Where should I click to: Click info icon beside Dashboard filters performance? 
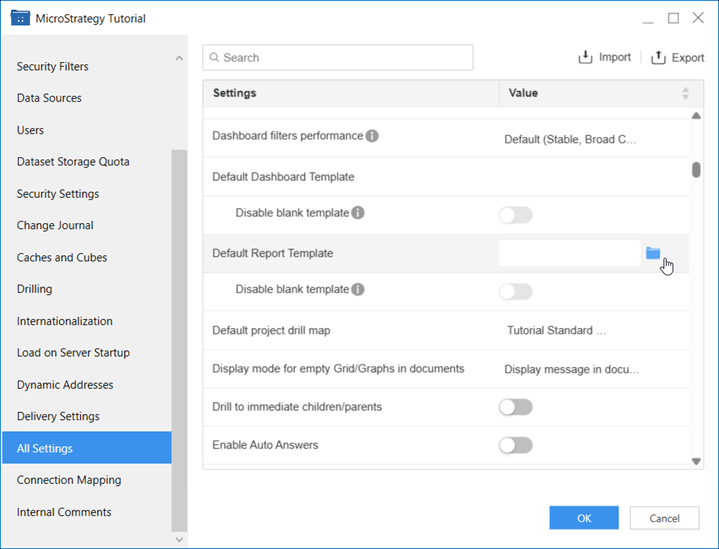372,136
